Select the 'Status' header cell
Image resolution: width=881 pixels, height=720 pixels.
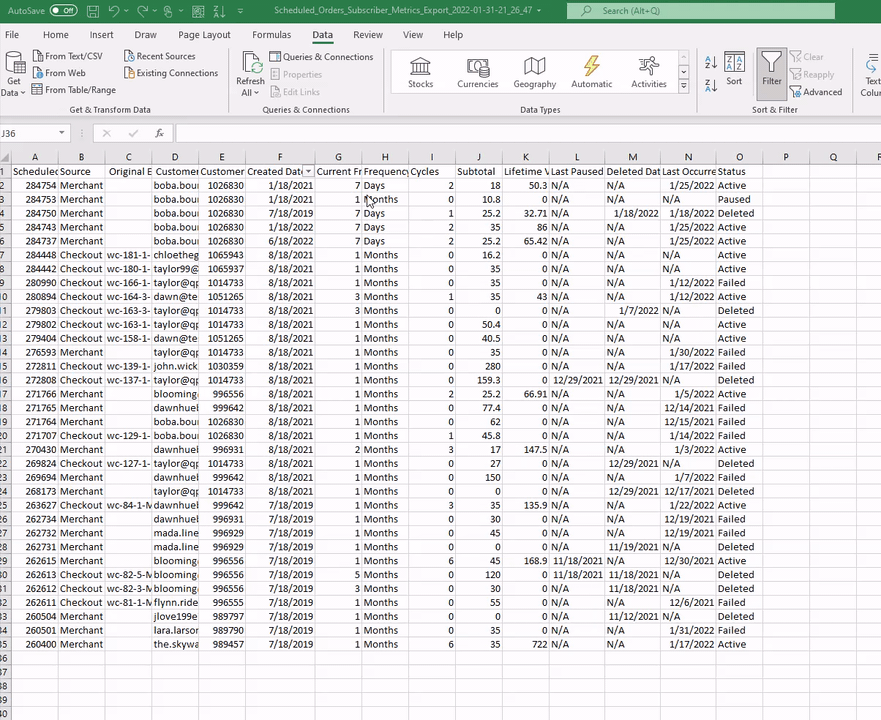[739, 171]
